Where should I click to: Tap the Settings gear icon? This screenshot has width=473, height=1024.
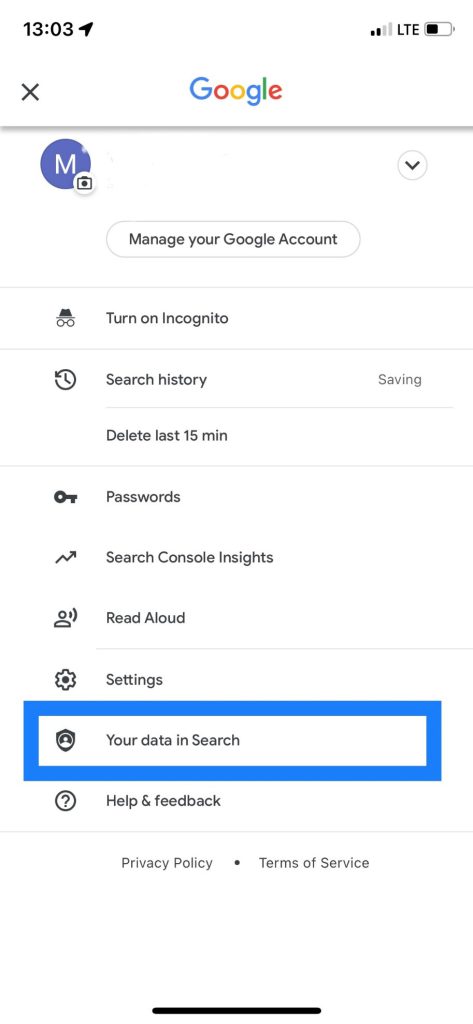point(65,680)
